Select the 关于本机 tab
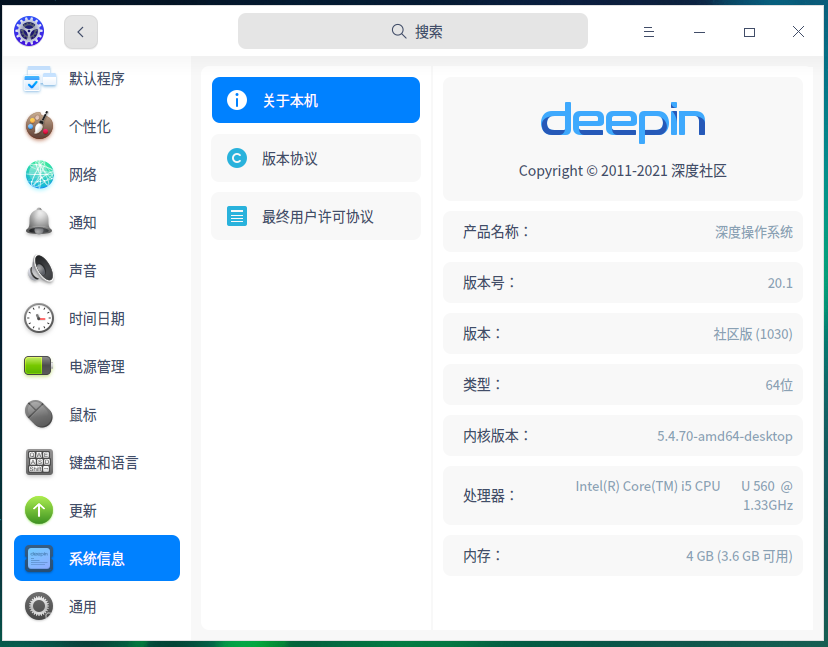 [x=316, y=100]
